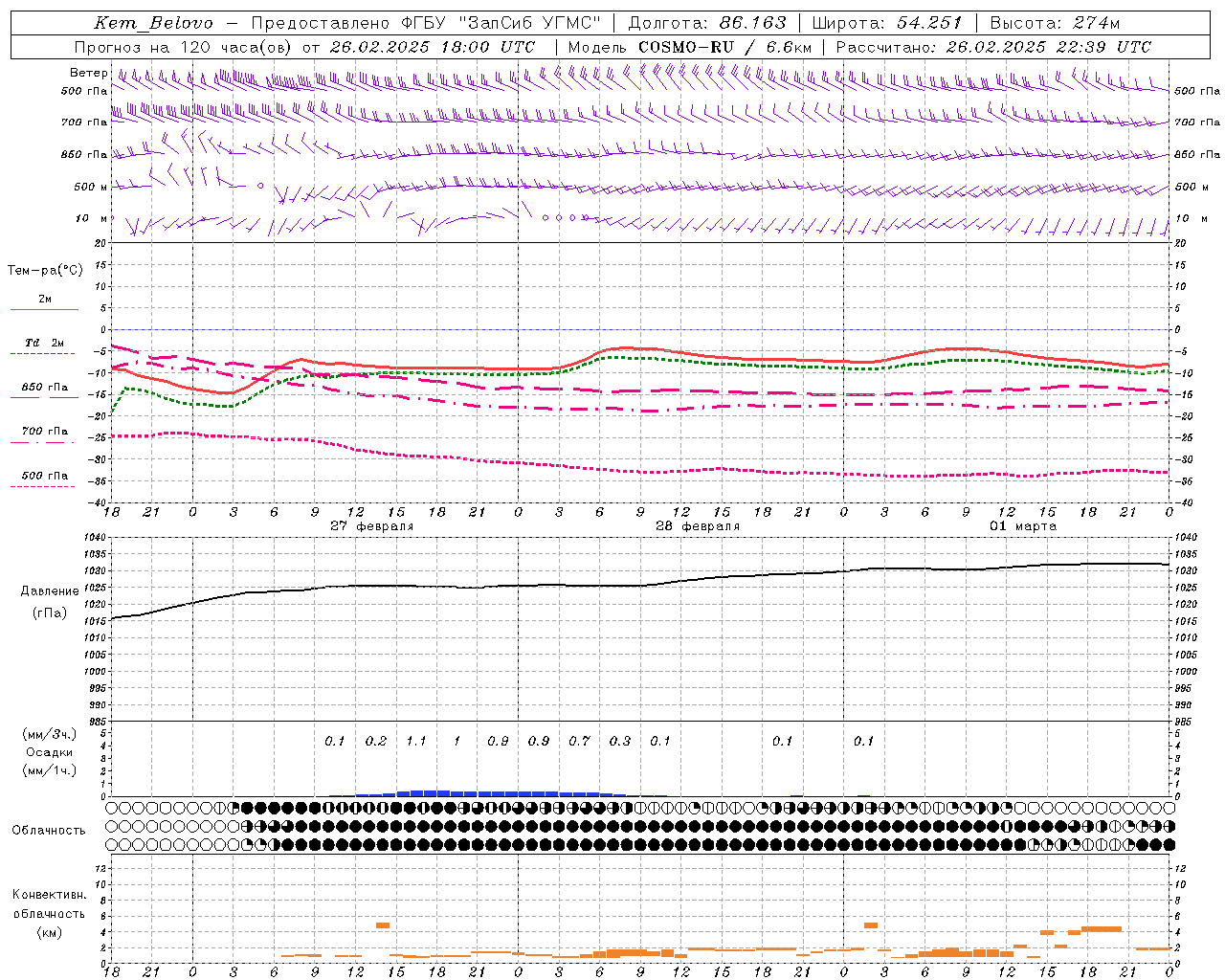Click the '20' tick on right temperature axis
This screenshot has width=1225, height=980.
(1181, 243)
